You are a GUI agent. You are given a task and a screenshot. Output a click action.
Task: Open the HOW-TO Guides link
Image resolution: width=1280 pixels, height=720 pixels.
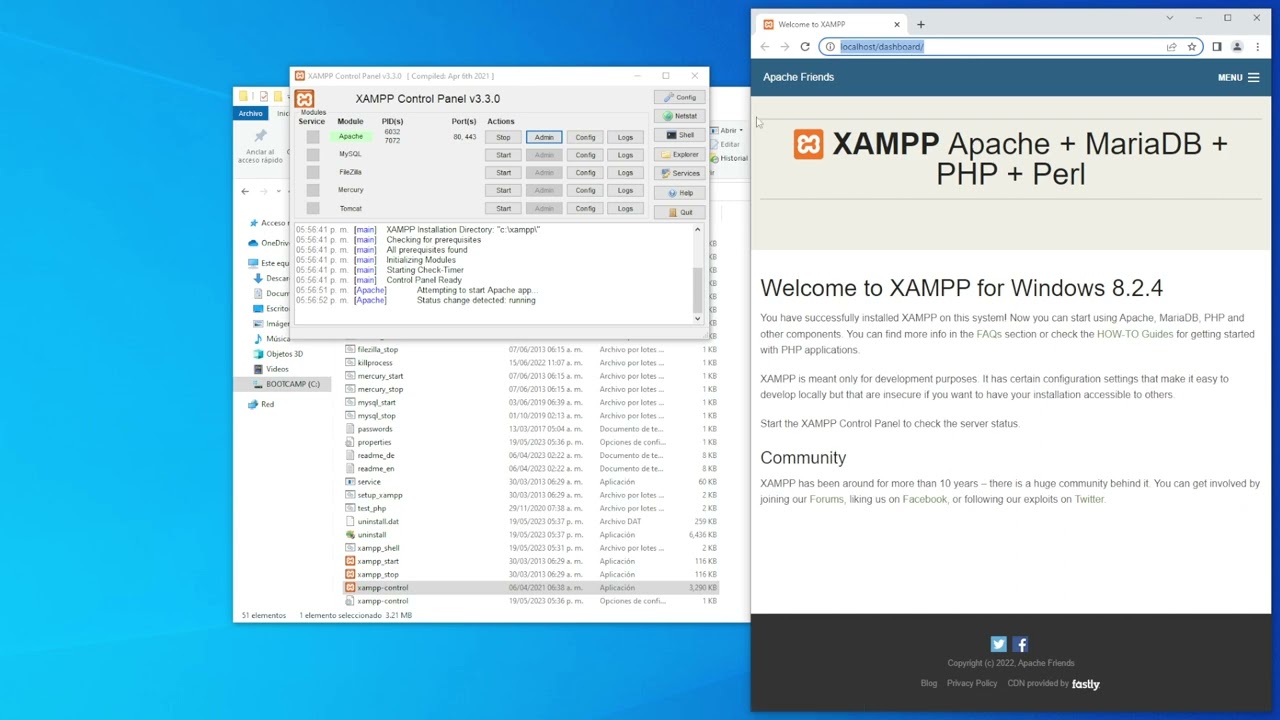[x=1135, y=334]
